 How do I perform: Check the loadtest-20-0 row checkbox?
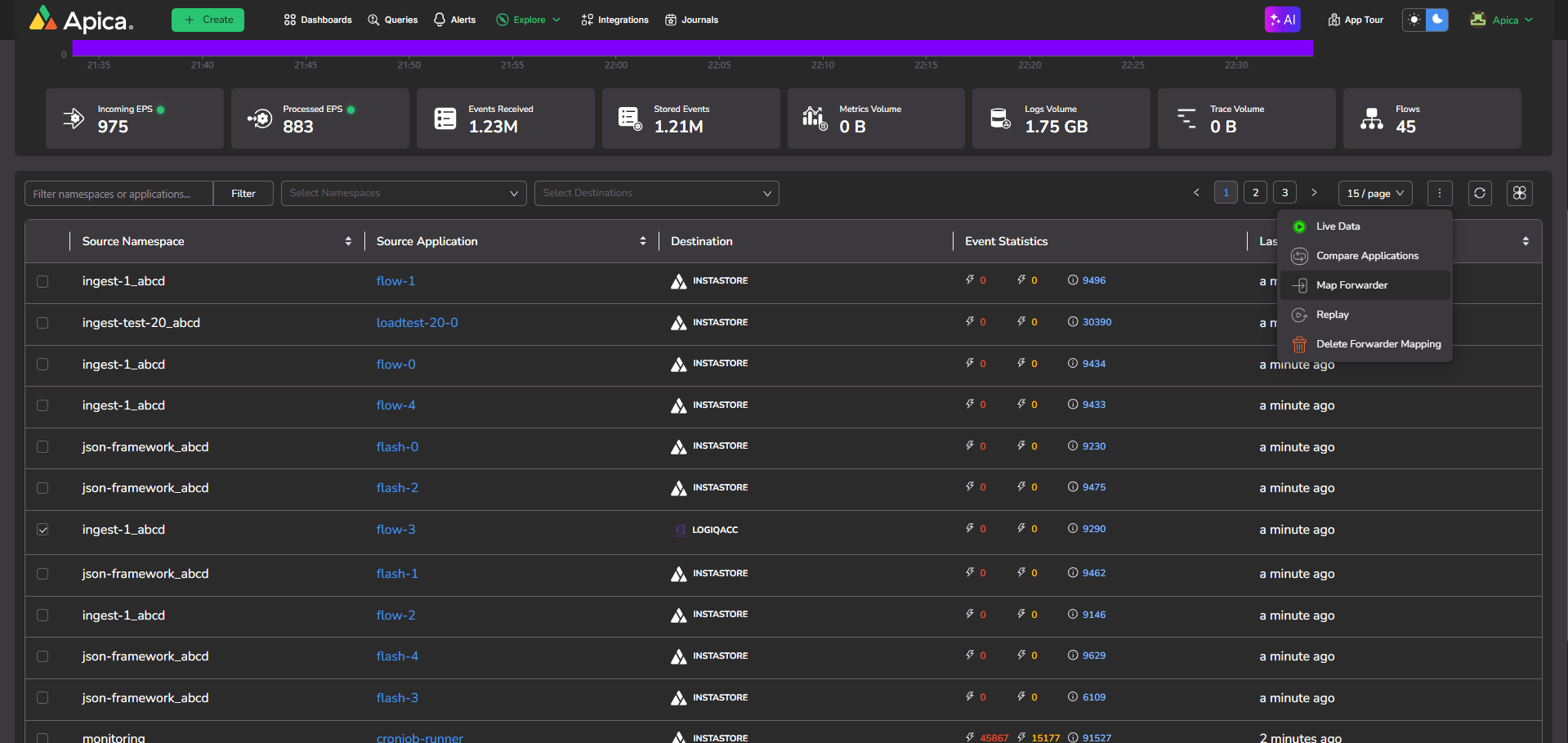pyautogui.click(x=42, y=323)
